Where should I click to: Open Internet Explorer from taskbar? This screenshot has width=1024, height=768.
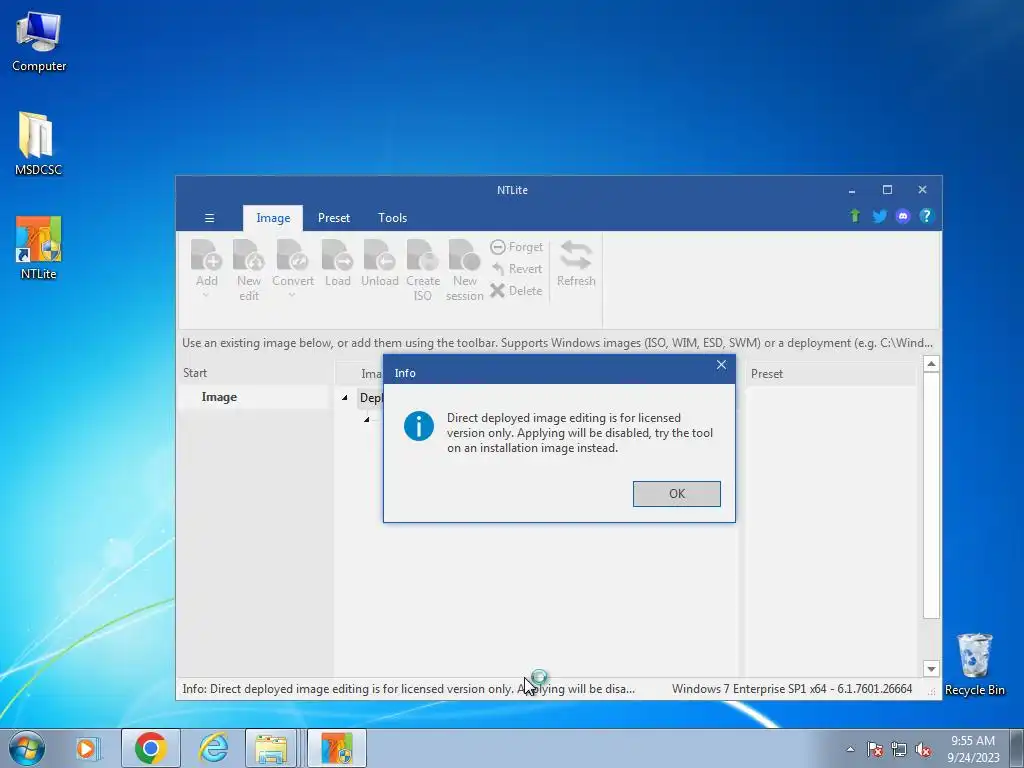click(213, 748)
